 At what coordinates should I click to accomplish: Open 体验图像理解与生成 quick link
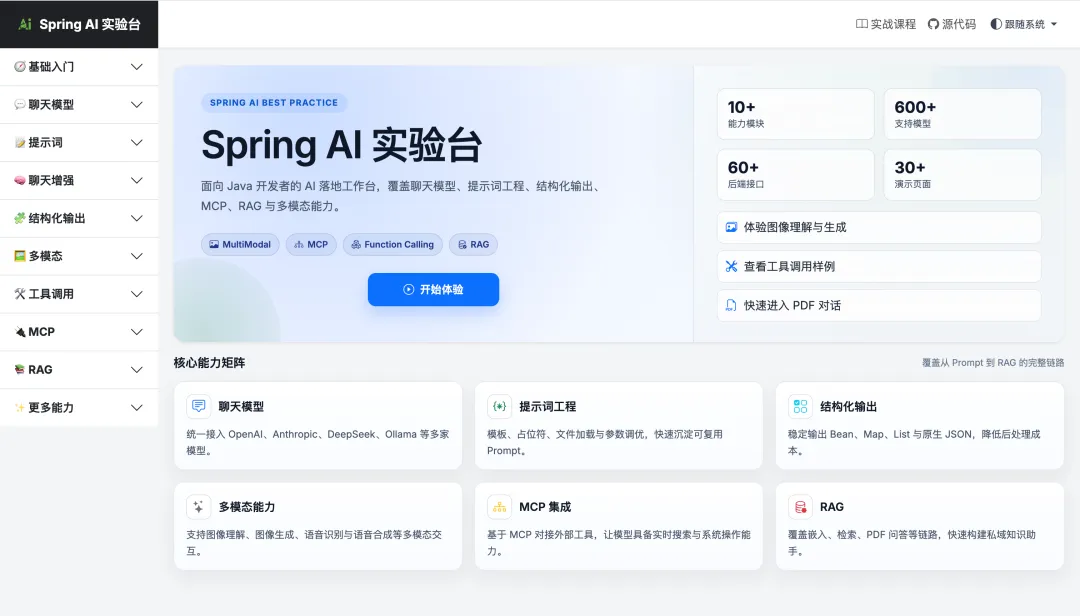879,227
